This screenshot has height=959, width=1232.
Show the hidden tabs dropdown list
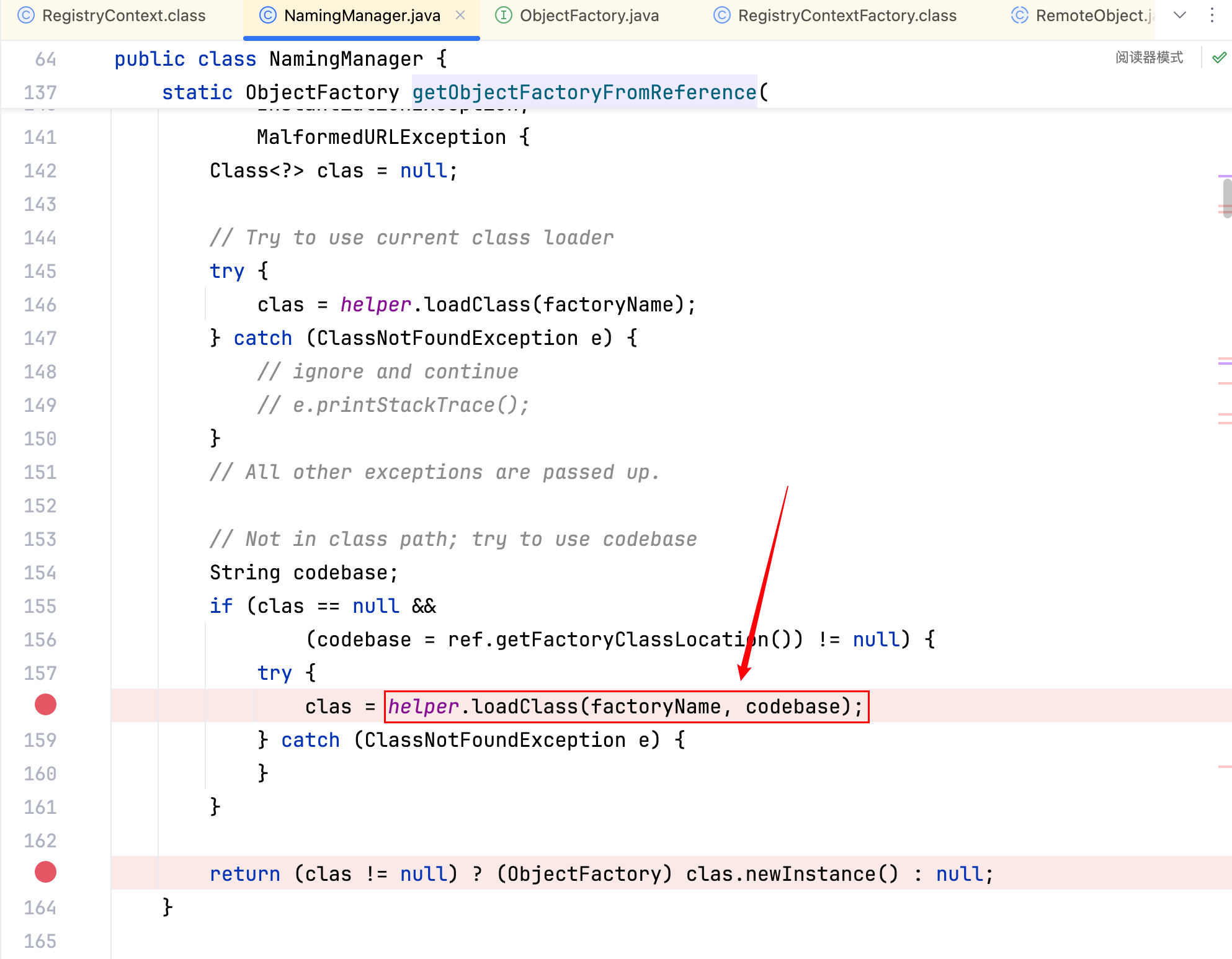[1180, 16]
